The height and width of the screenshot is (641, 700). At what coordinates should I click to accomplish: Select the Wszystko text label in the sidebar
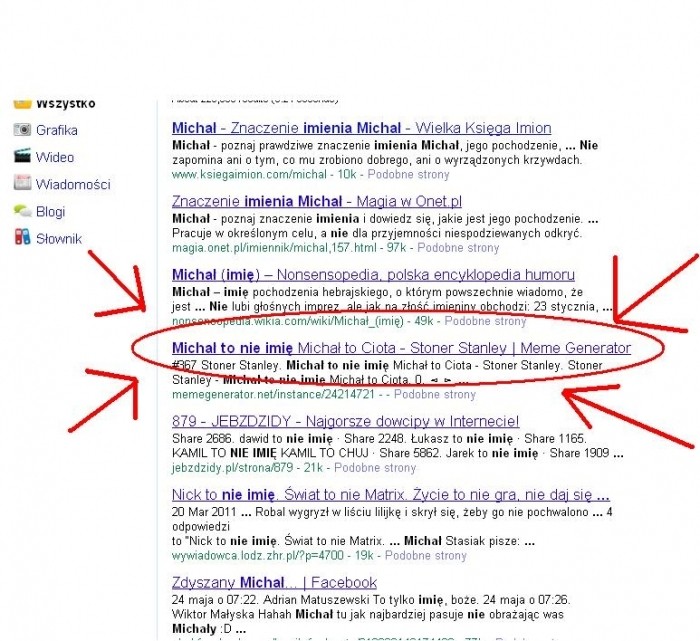click(66, 104)
